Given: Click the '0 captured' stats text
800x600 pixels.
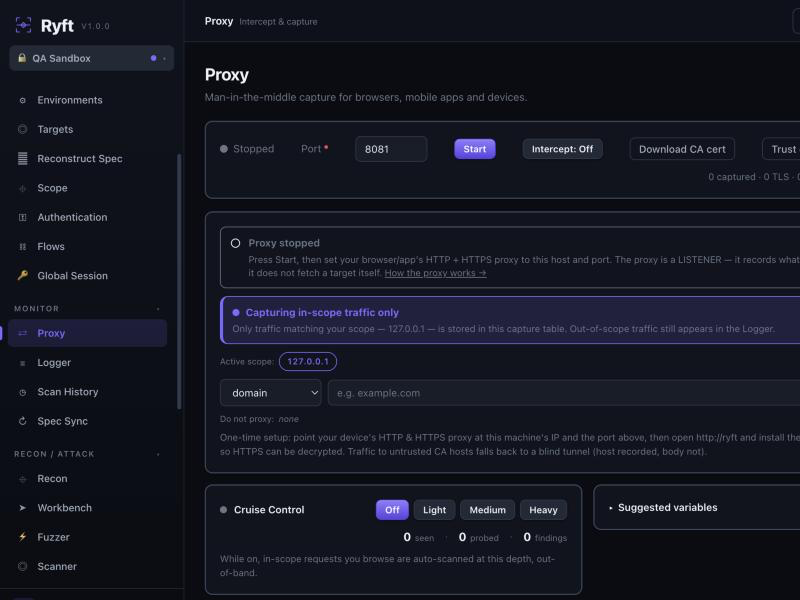Looking at the screenshot, I should point(732,177).
